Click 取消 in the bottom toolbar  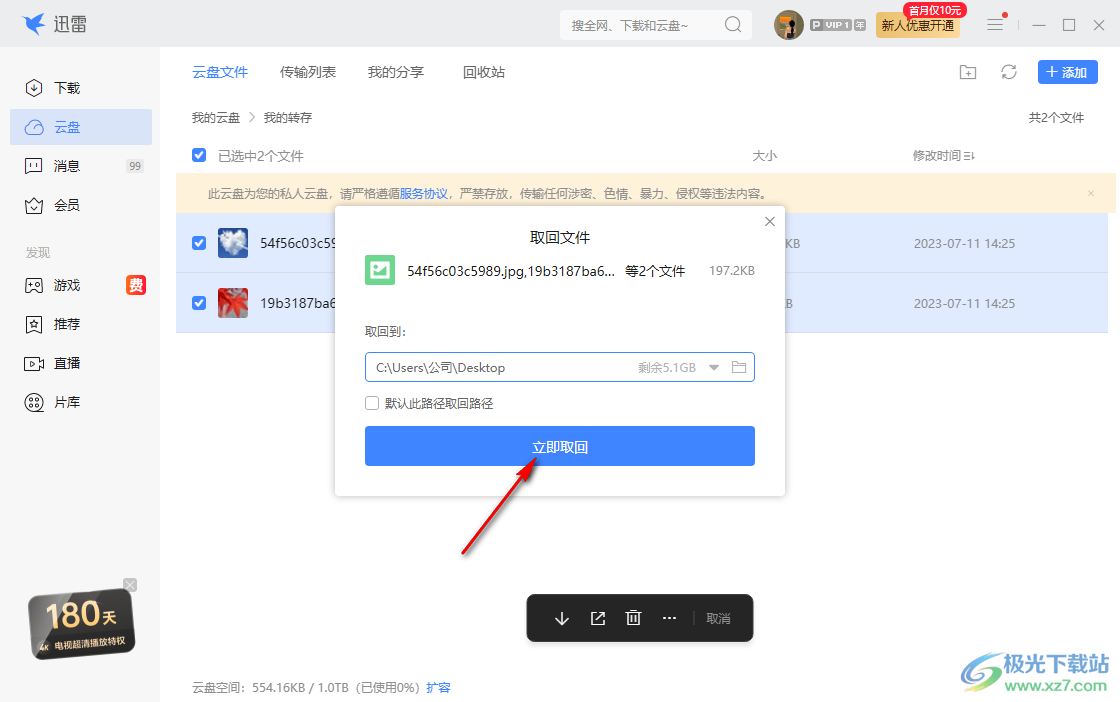pyautogui.click(x=719, y=618)
